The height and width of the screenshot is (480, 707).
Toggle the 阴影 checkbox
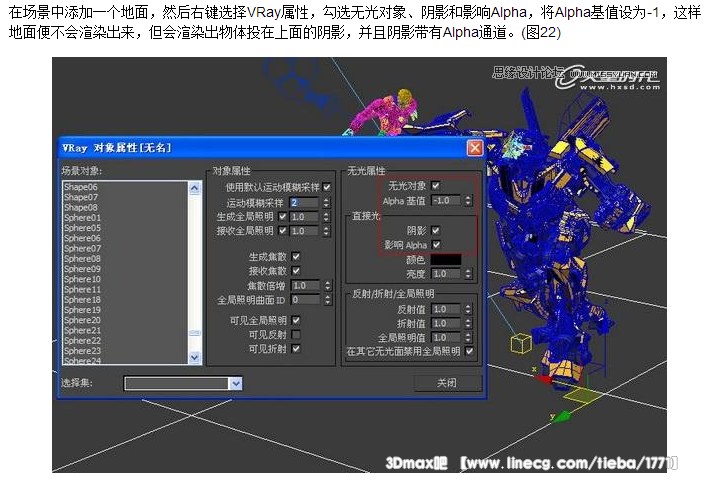(436, 230)
